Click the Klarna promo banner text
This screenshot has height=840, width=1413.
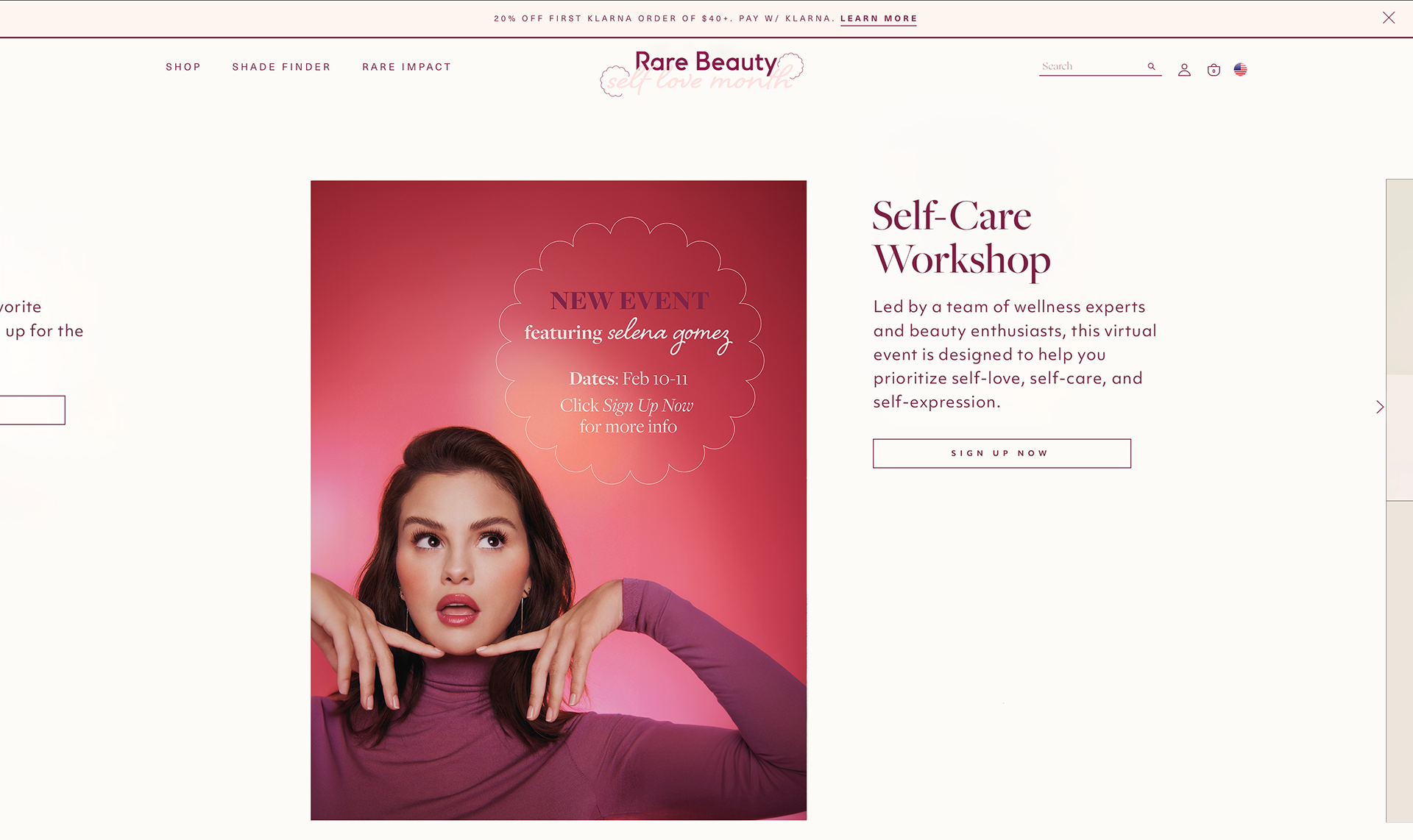click(665, 18)
